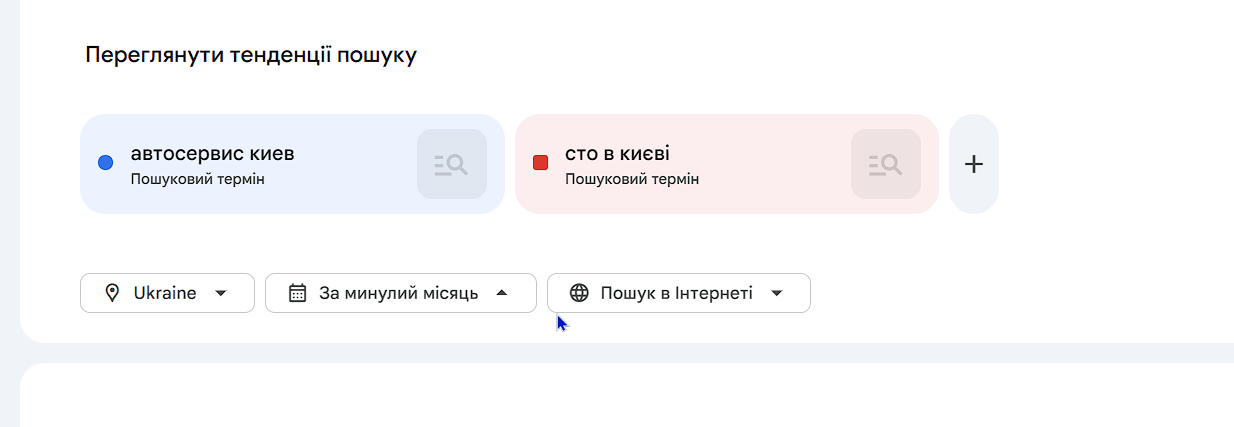Expand the Ukraine region dropdown arrow
This screenshot has height=427, width=1234.
221,293
